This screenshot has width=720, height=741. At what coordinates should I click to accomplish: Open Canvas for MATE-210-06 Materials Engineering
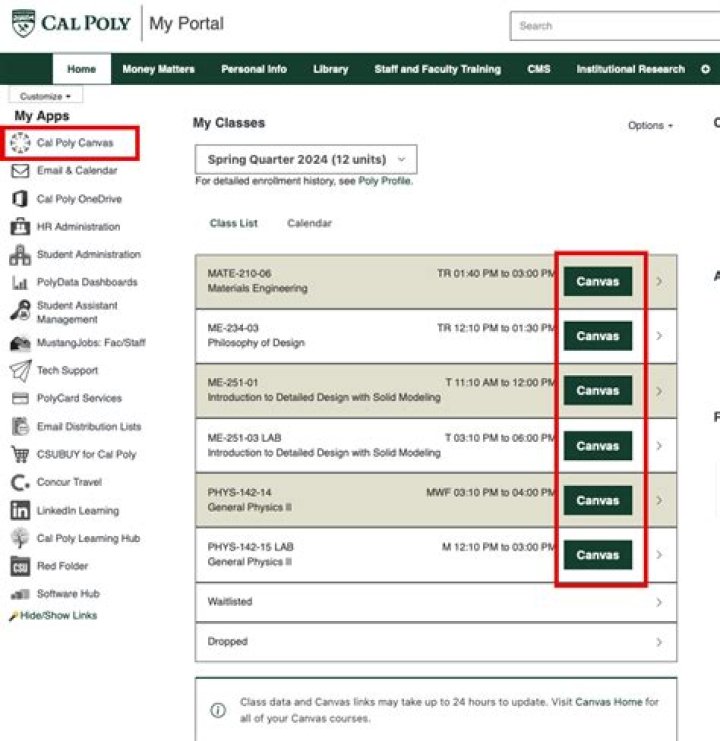pyautogui.click(x=598, y=282)
